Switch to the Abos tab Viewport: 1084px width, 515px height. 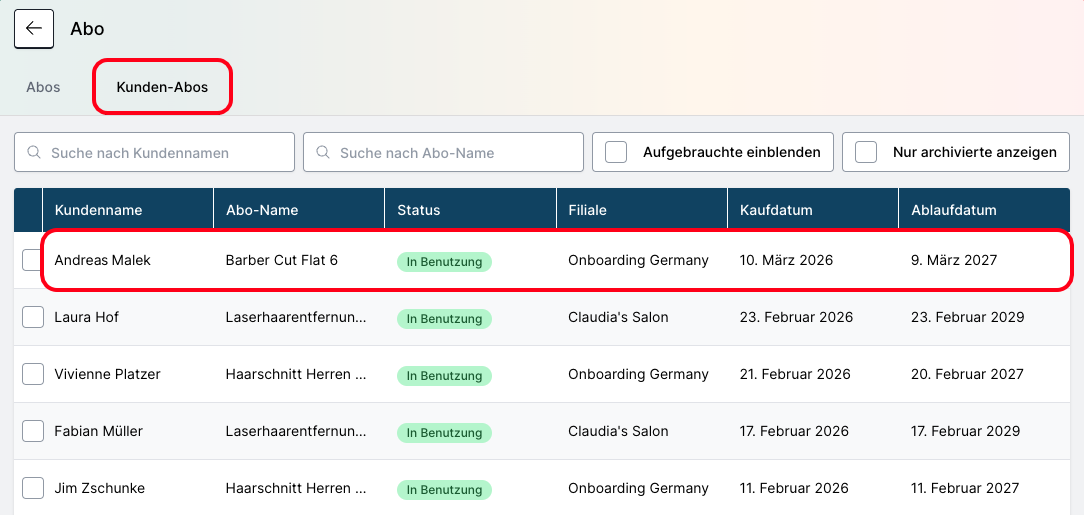pyautogui.click(x=43, y=87)
